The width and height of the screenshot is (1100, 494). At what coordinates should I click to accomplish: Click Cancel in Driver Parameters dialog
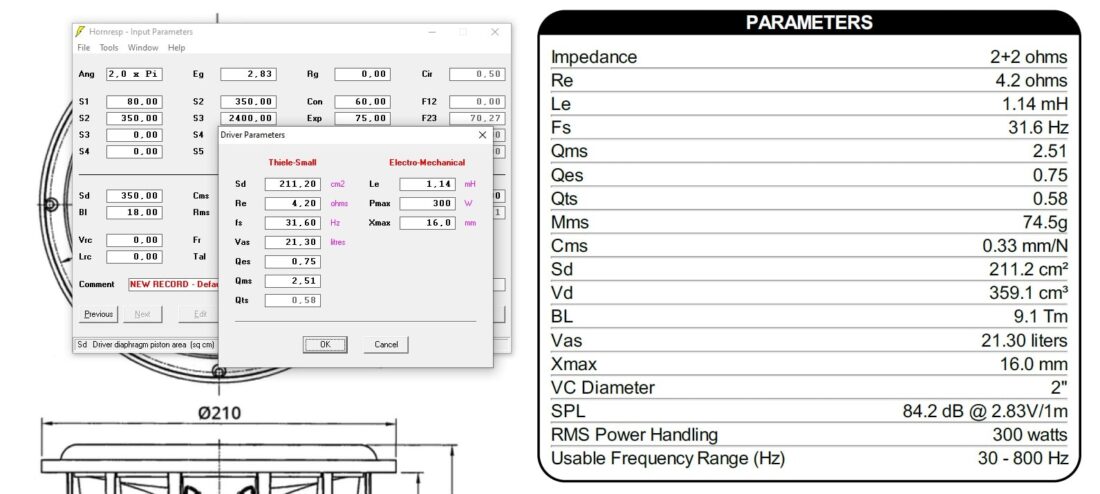(386, 345)
